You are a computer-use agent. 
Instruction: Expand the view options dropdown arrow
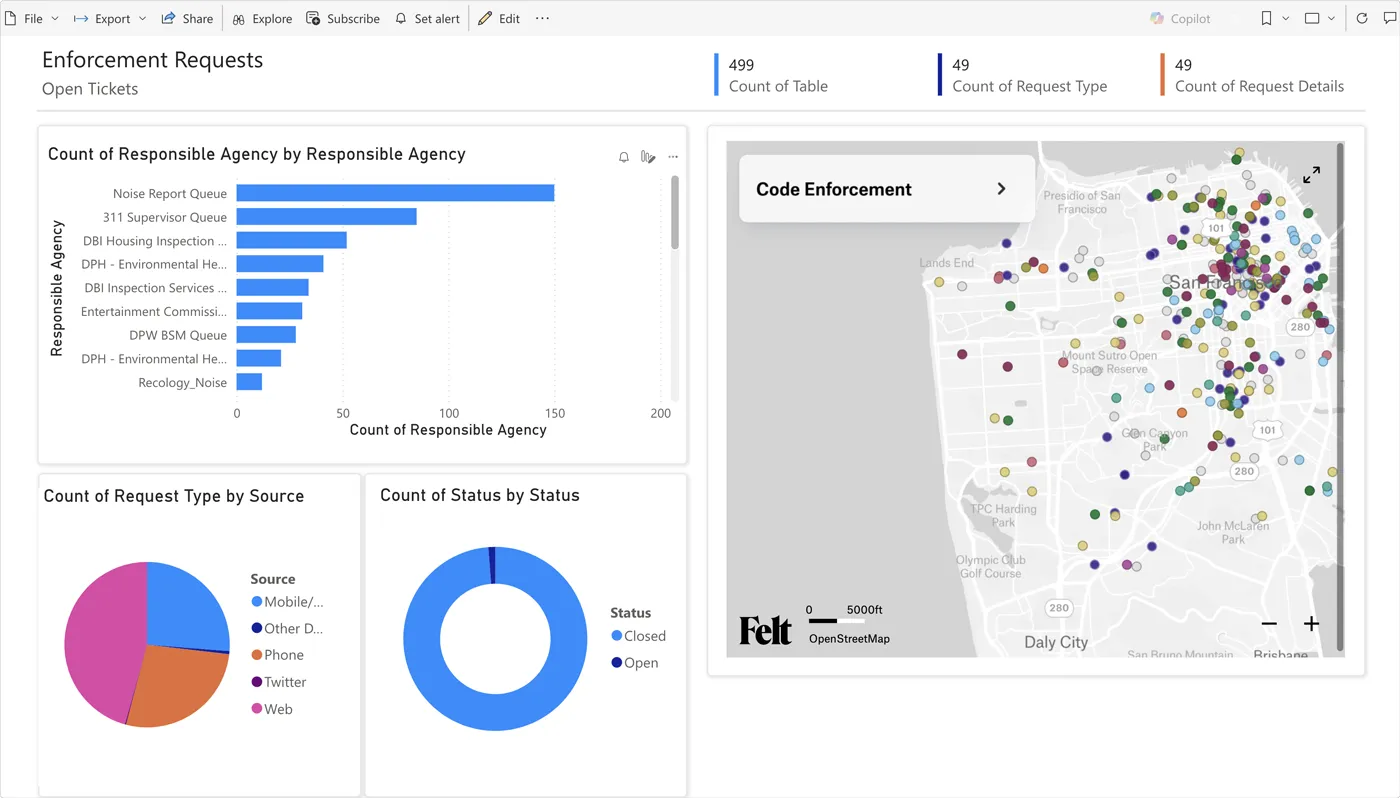click(1331, 19)
